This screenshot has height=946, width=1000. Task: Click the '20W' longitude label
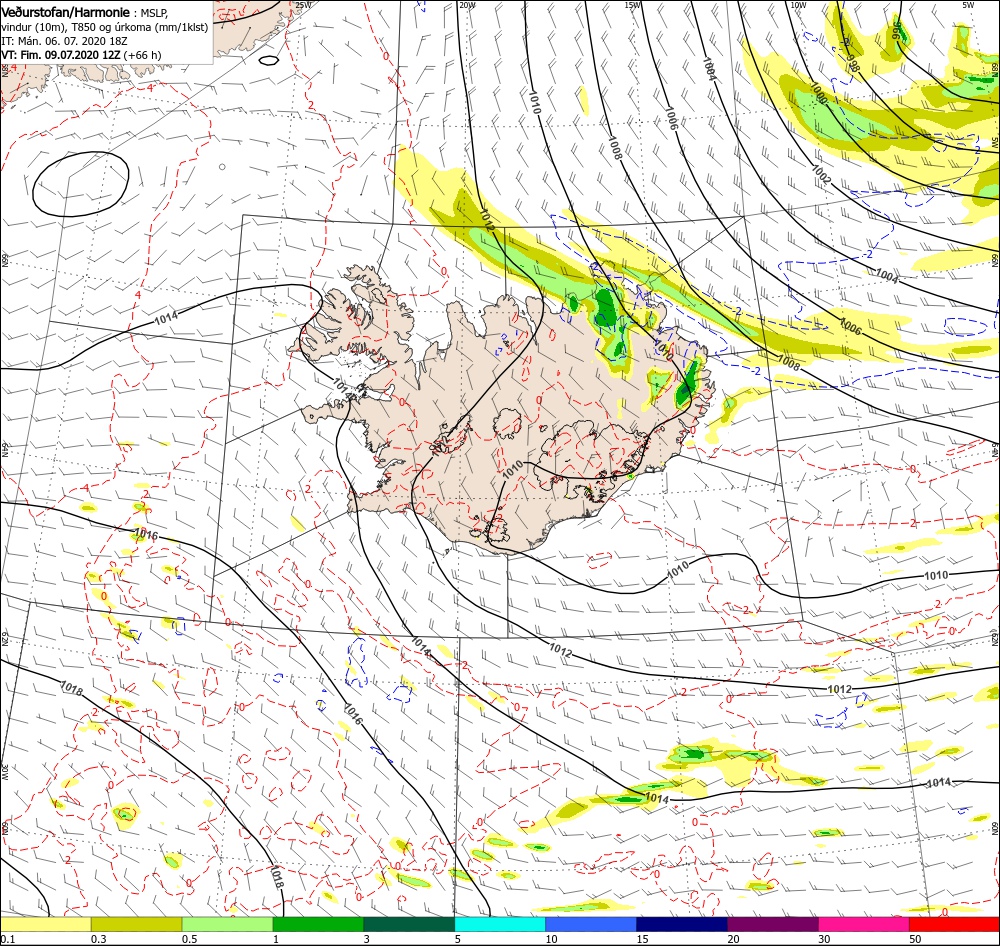click(x=467, y=5)
